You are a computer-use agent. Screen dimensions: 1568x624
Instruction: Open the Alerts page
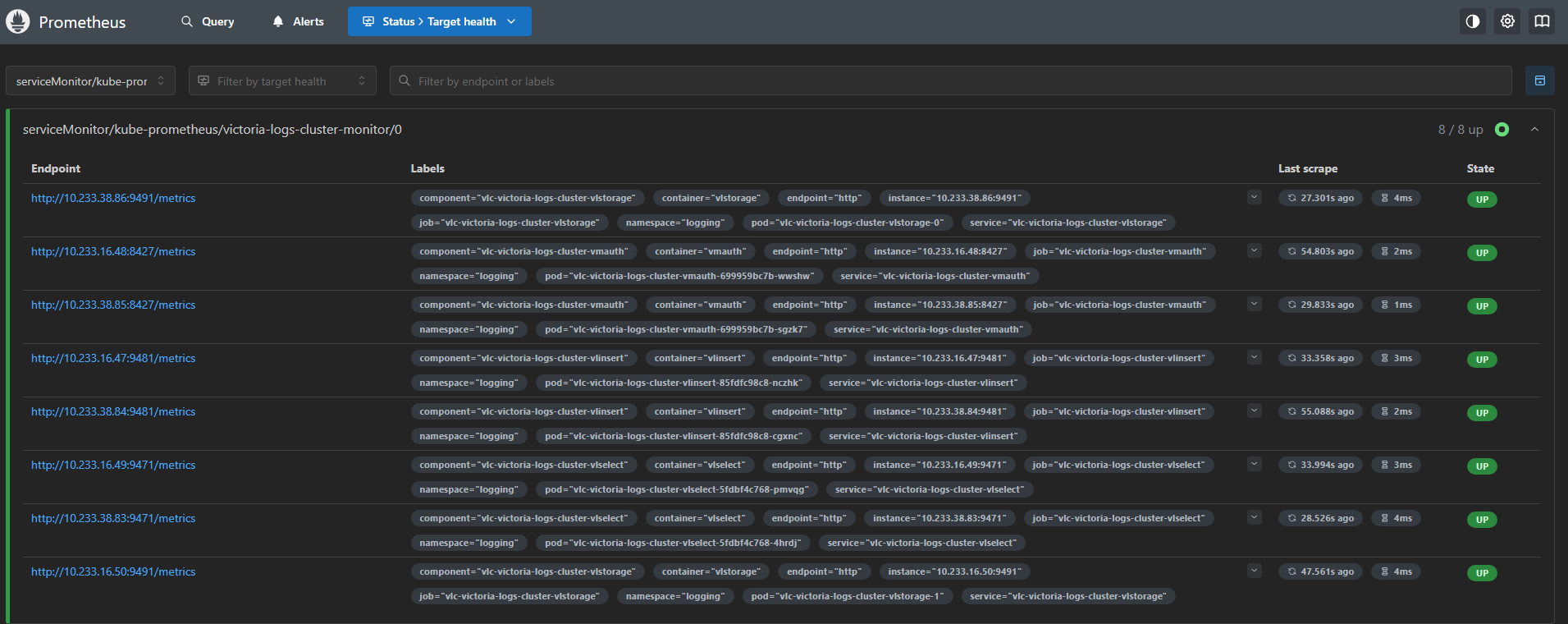(x=299, y=21)
